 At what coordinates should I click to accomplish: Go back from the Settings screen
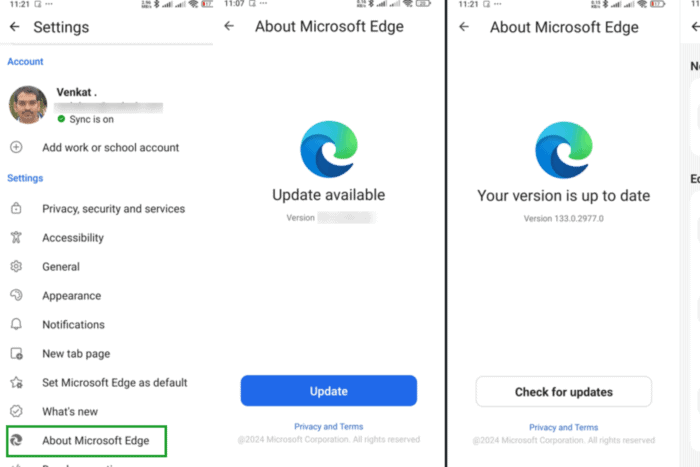point(15,27)
